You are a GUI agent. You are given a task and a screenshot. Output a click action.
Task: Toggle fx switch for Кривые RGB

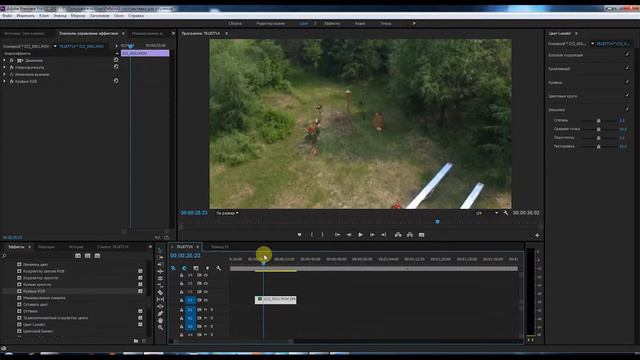[12, 81]
